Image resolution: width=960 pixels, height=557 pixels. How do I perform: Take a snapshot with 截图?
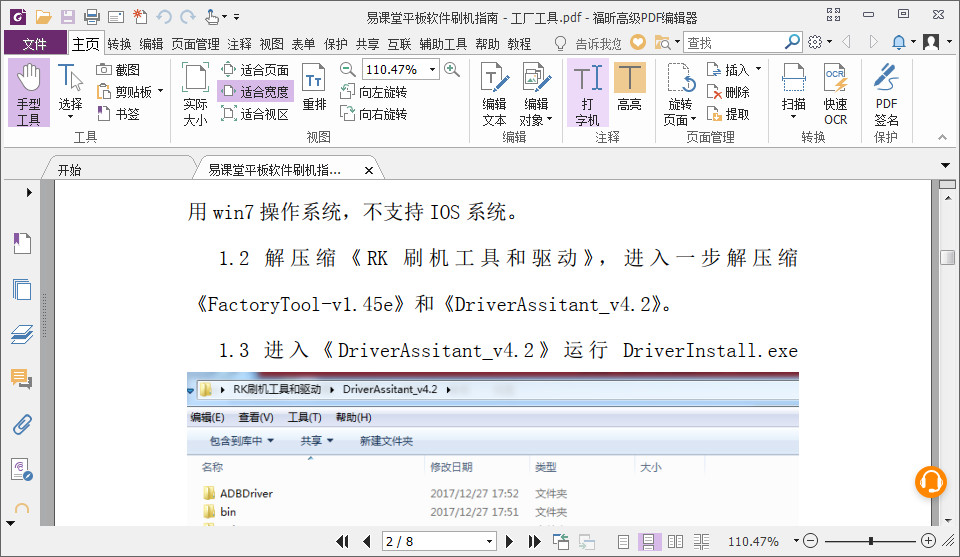point(118,70)
